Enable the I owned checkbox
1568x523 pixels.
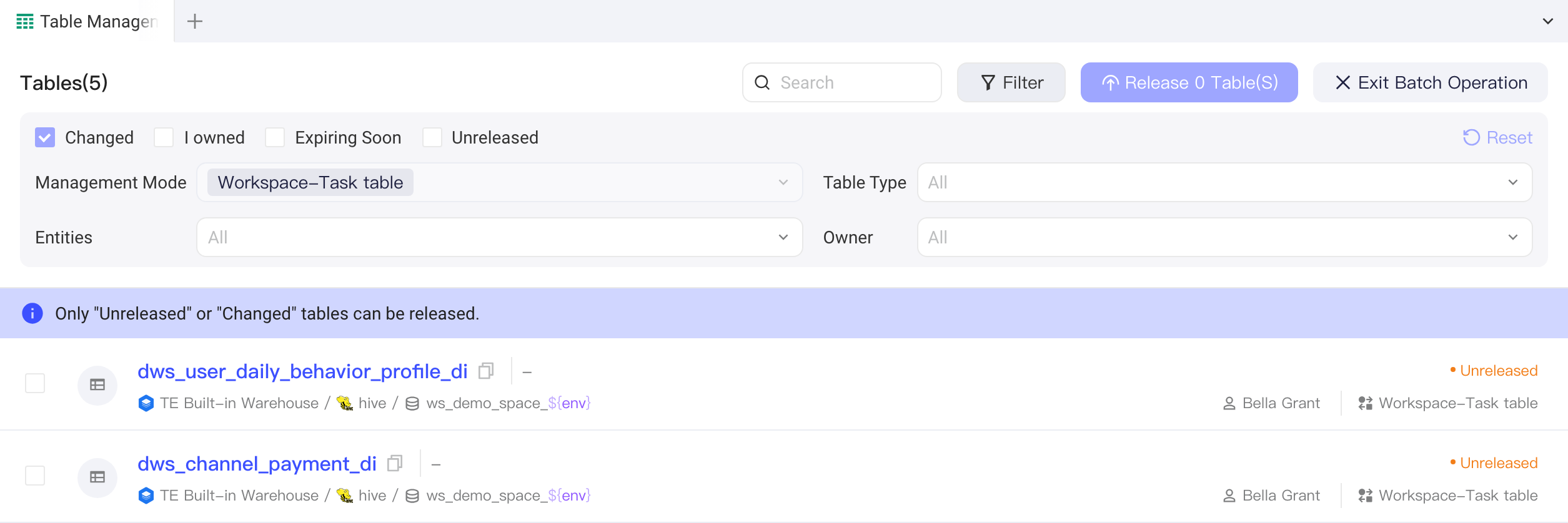pos(164,137)
